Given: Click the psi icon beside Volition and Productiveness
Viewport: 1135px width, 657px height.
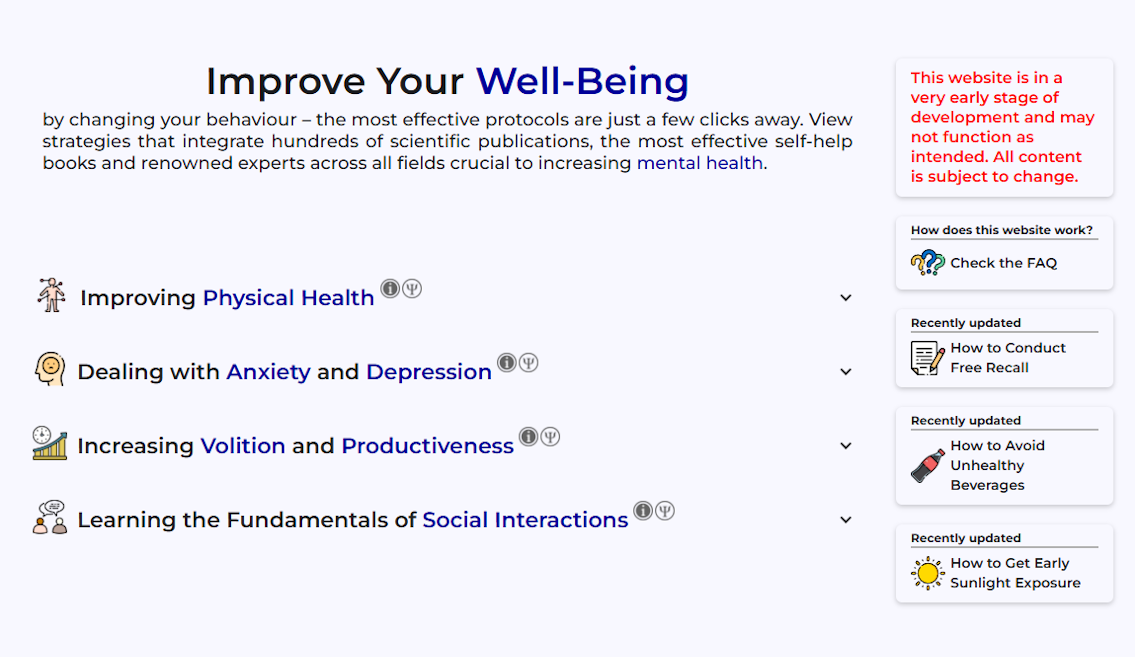Looking at the screenshot, I should click(x=550, y=436).
